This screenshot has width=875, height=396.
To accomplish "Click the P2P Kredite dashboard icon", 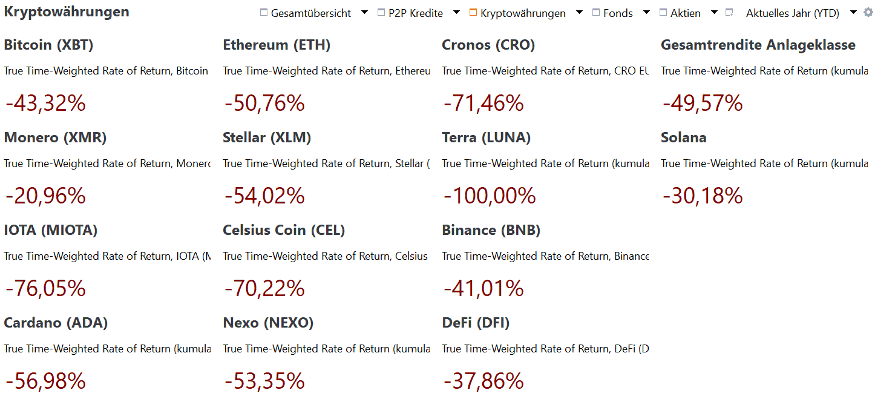I will pyautogui.click(x=381, y=13).
